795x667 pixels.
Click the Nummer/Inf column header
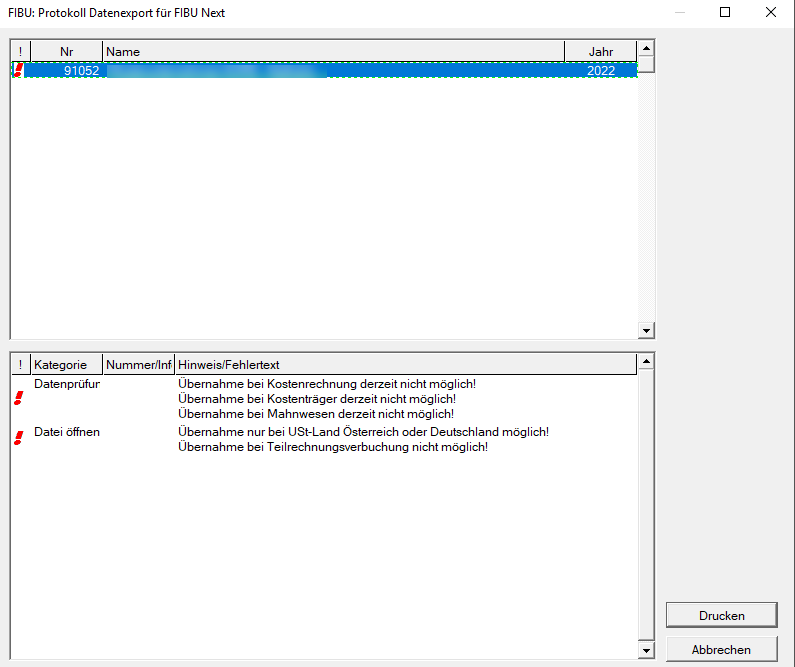(x=139, y=365)
